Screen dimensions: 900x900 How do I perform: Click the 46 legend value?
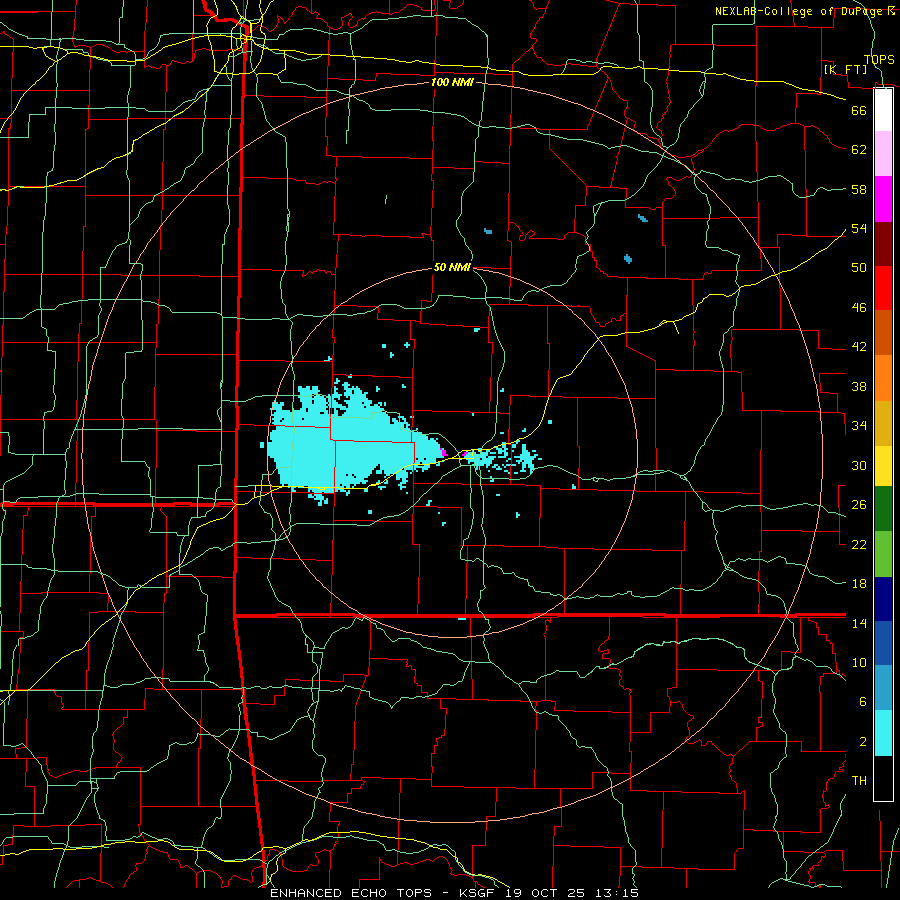pyautogui.click(x=859, y=308)
